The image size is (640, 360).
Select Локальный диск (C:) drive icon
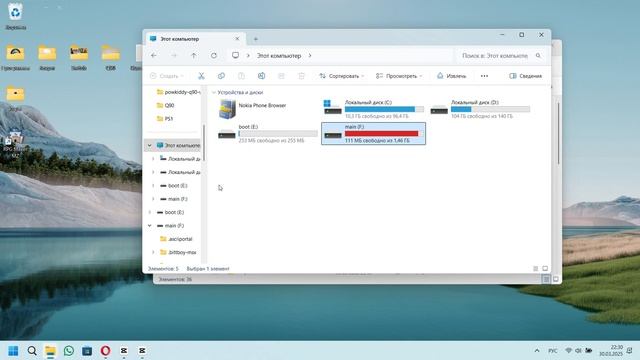(x=332, y=107)
